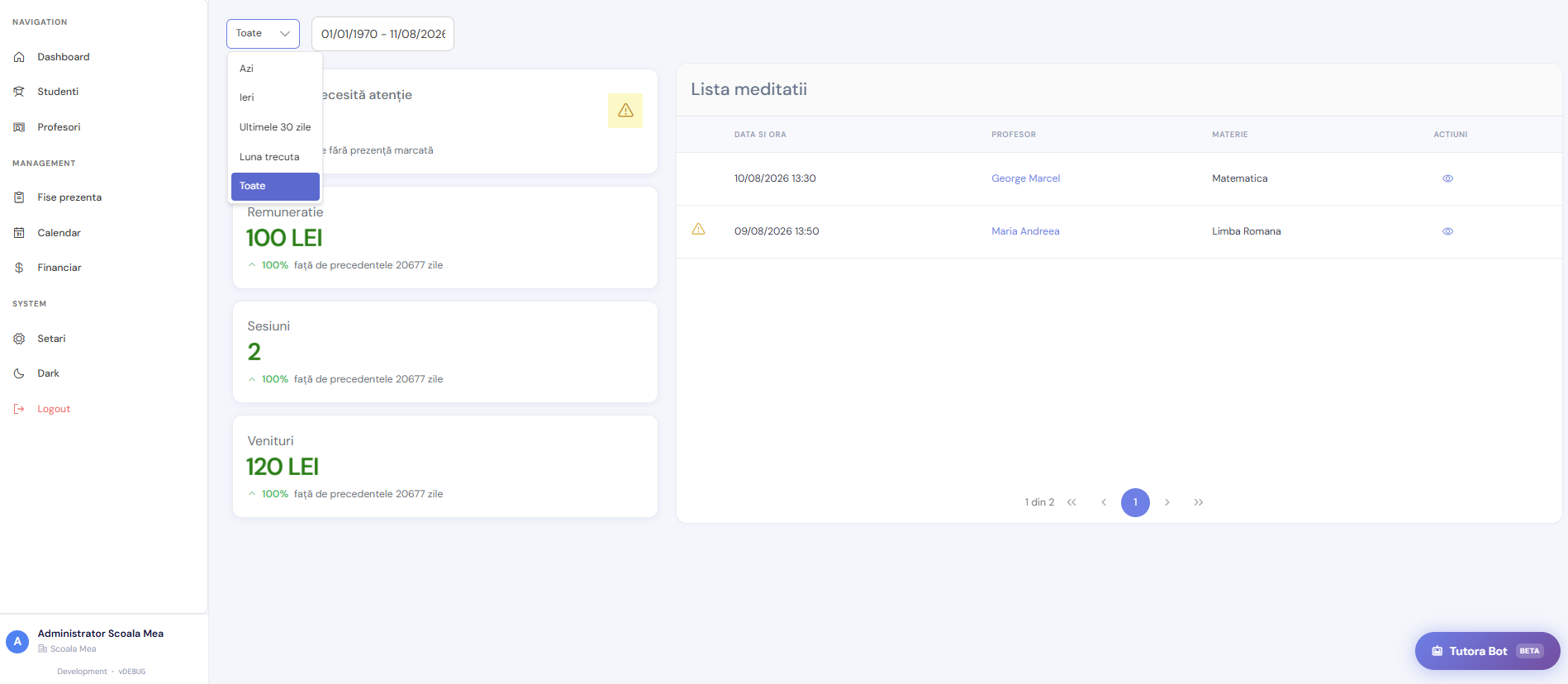Click the Venituri 120 LEI value
Image resolution: width=1568 pixels, height=684 pixels.
point(283,467)
